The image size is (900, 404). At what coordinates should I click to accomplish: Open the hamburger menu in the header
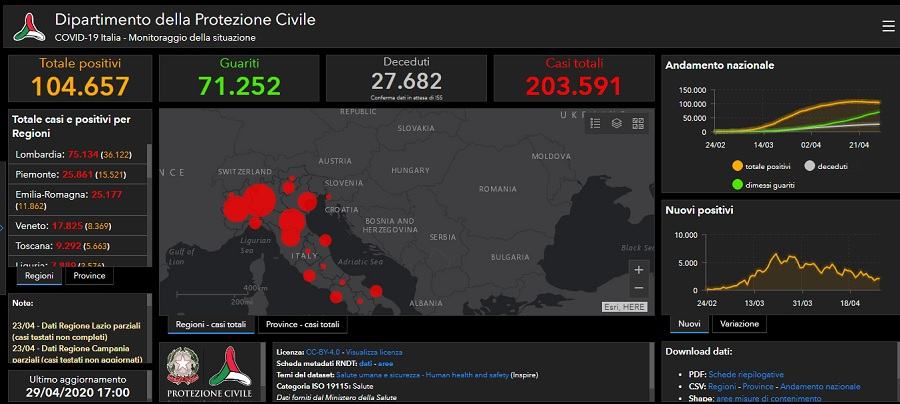tap(888, 26)
